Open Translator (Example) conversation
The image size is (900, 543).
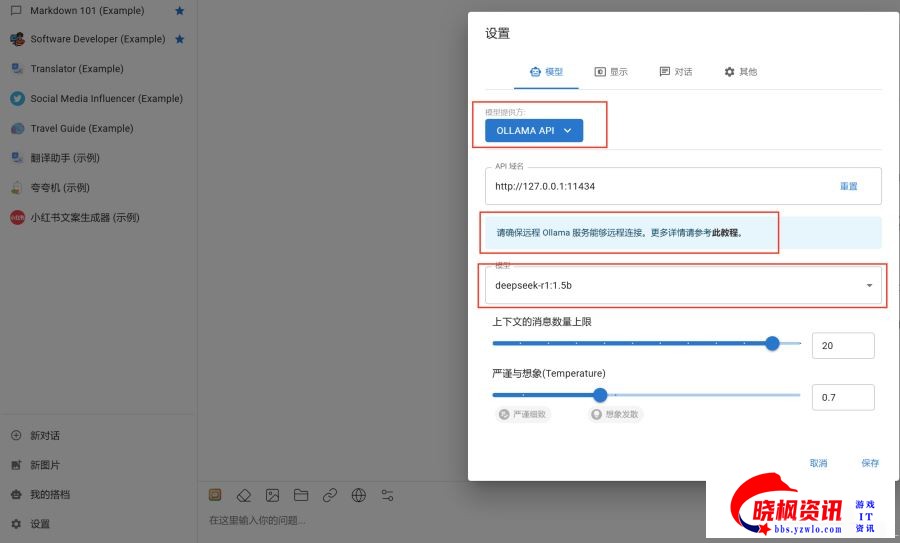(77, 68)
